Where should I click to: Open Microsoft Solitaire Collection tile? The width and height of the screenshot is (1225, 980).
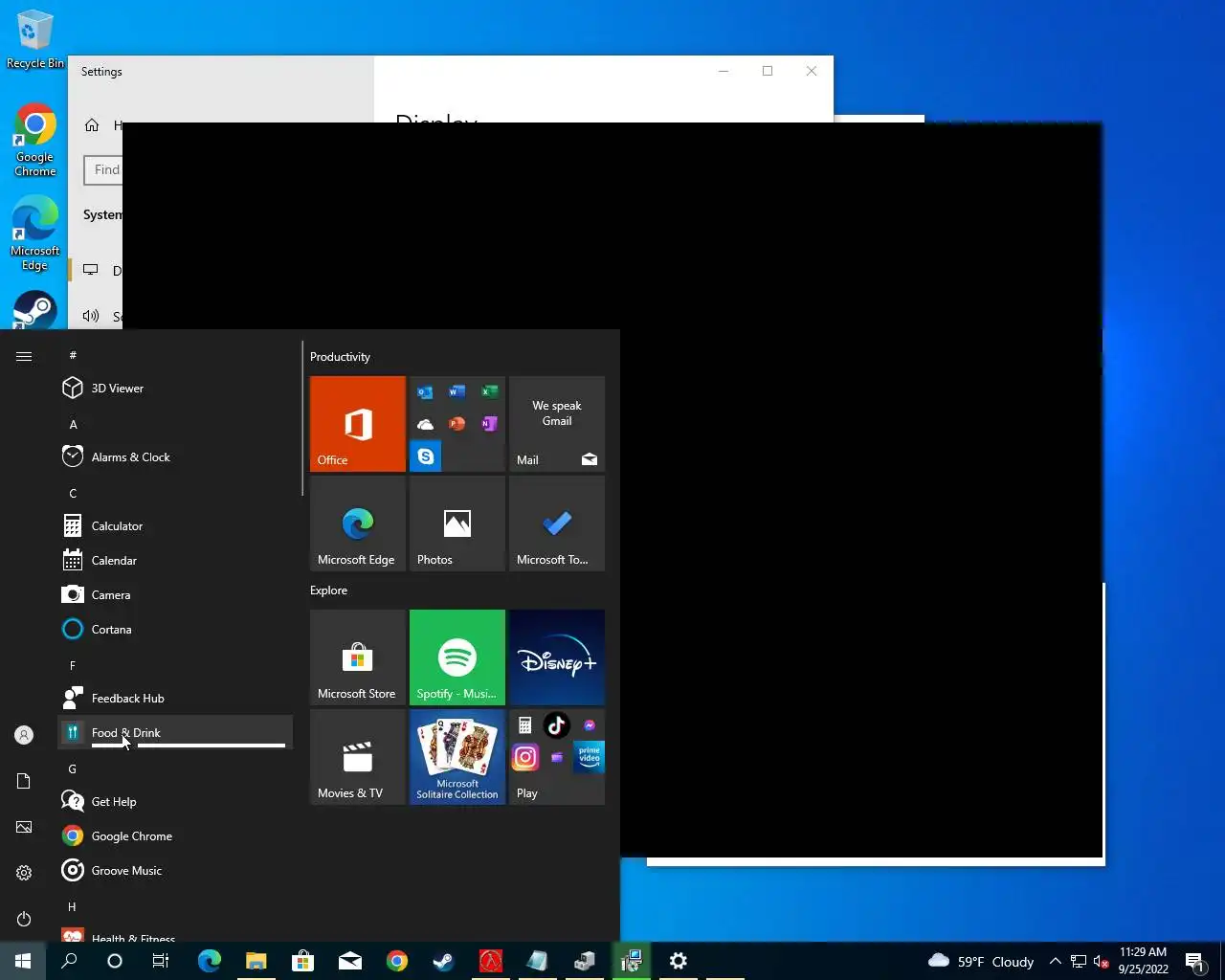tap(457, 757)
